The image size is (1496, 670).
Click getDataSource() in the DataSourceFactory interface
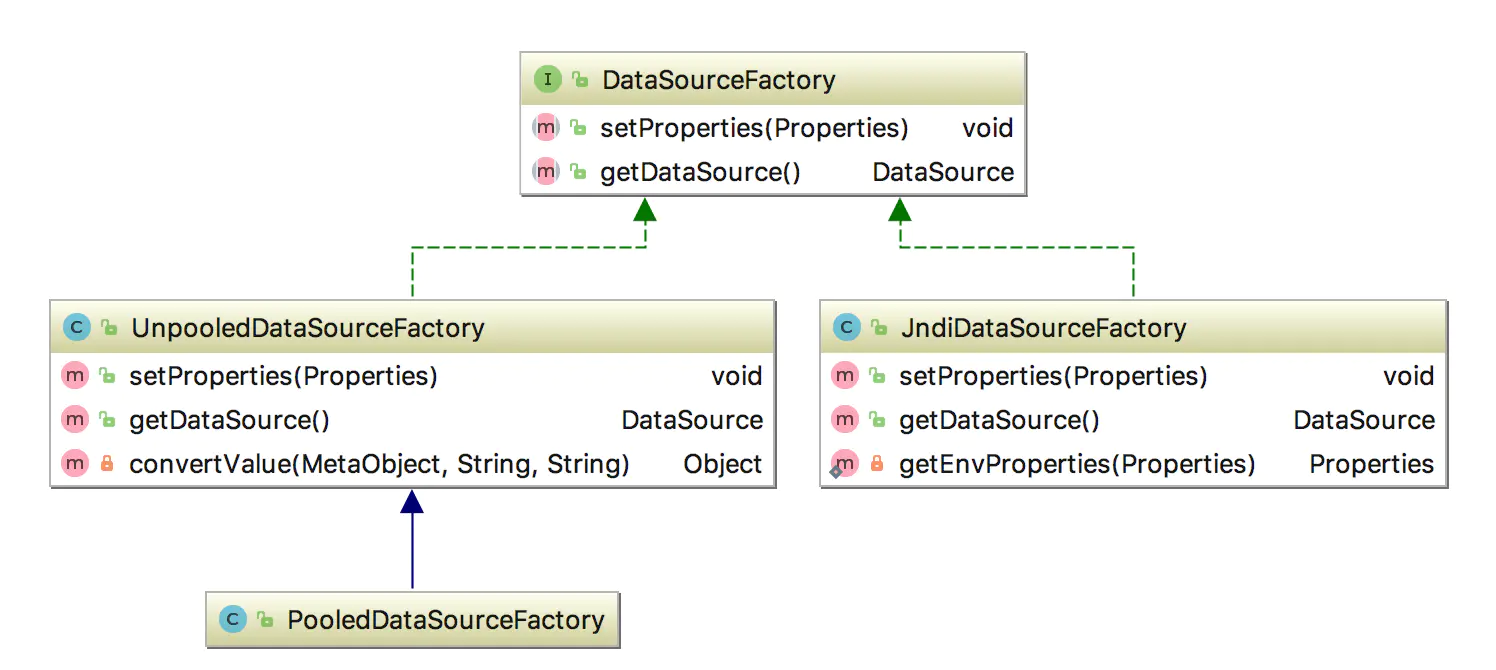700,172
